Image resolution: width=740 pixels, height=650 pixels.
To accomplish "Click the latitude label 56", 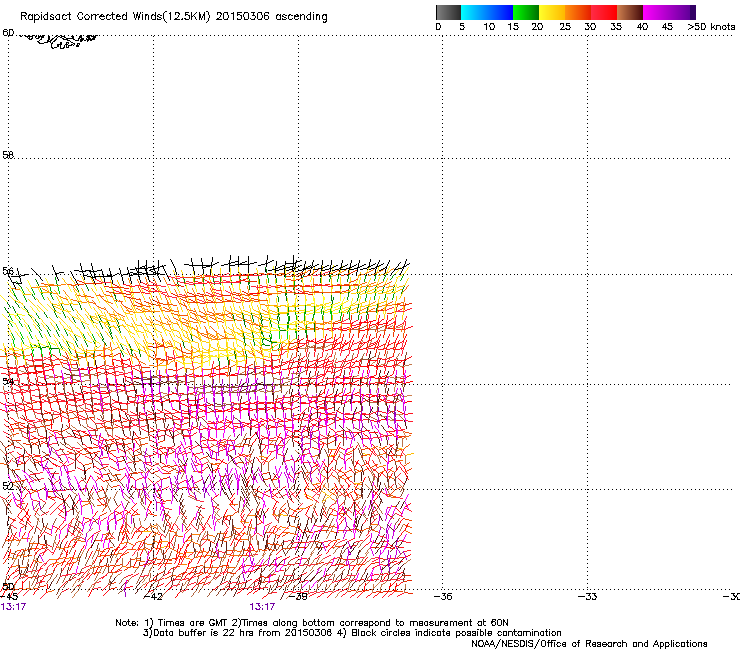I will coord(8,271).
